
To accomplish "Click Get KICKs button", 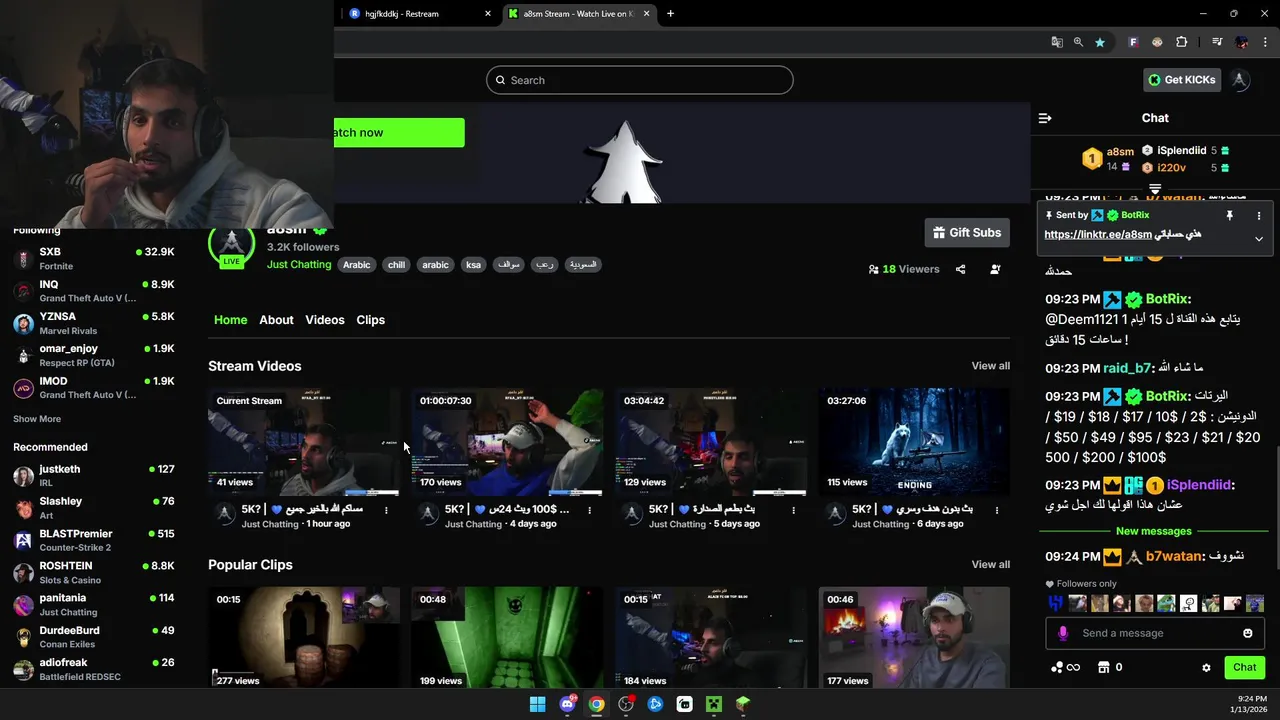I will pyautogui.click(x=1182, y=80).
